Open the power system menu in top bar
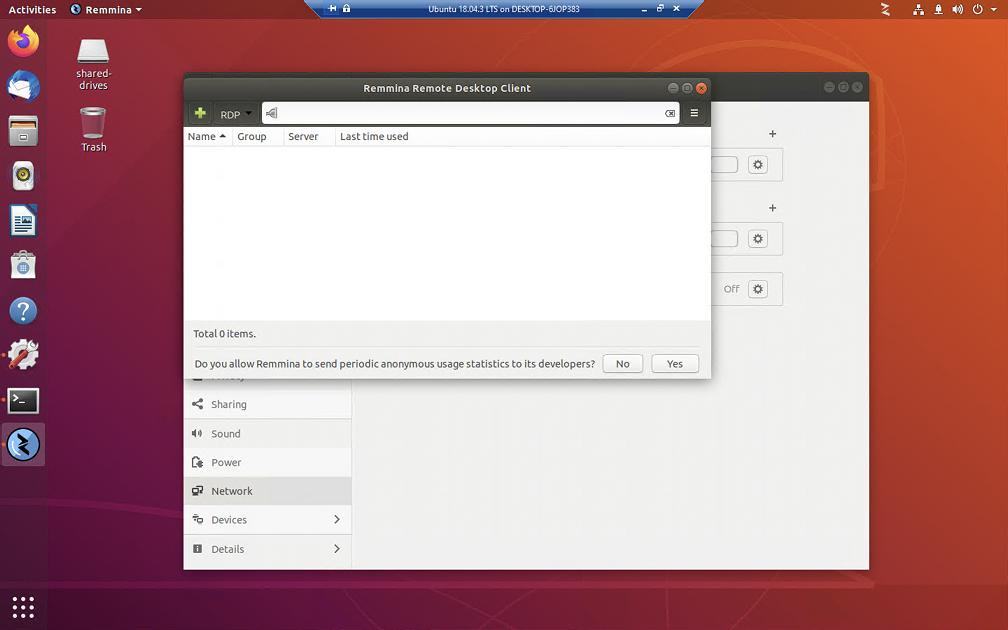 coord(978,9)
